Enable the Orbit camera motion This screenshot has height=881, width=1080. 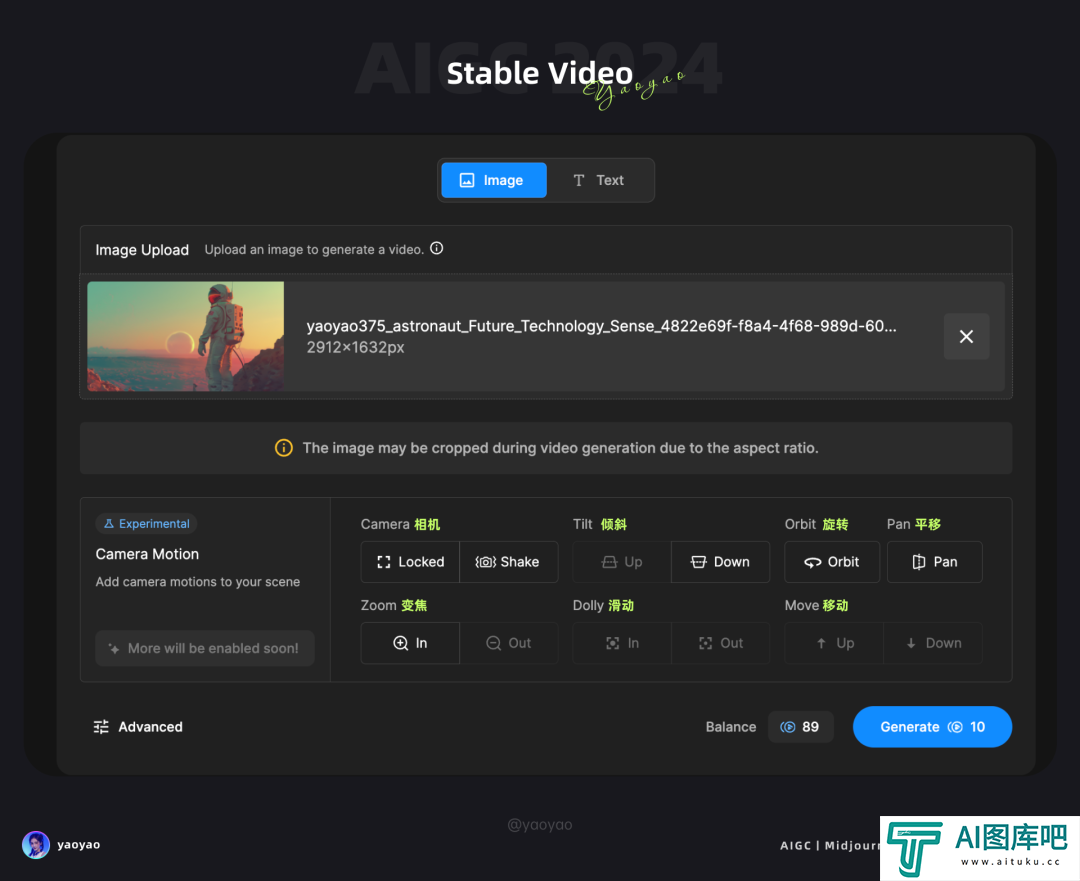[832, 562]
